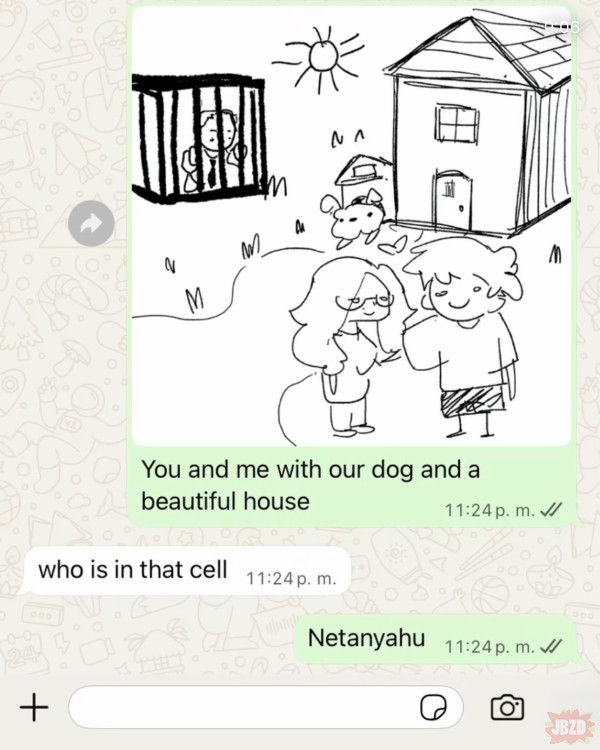Tap the read receipt ticks on the Netanyahu message
Screen dimensions: 600x750
point(550,647)
